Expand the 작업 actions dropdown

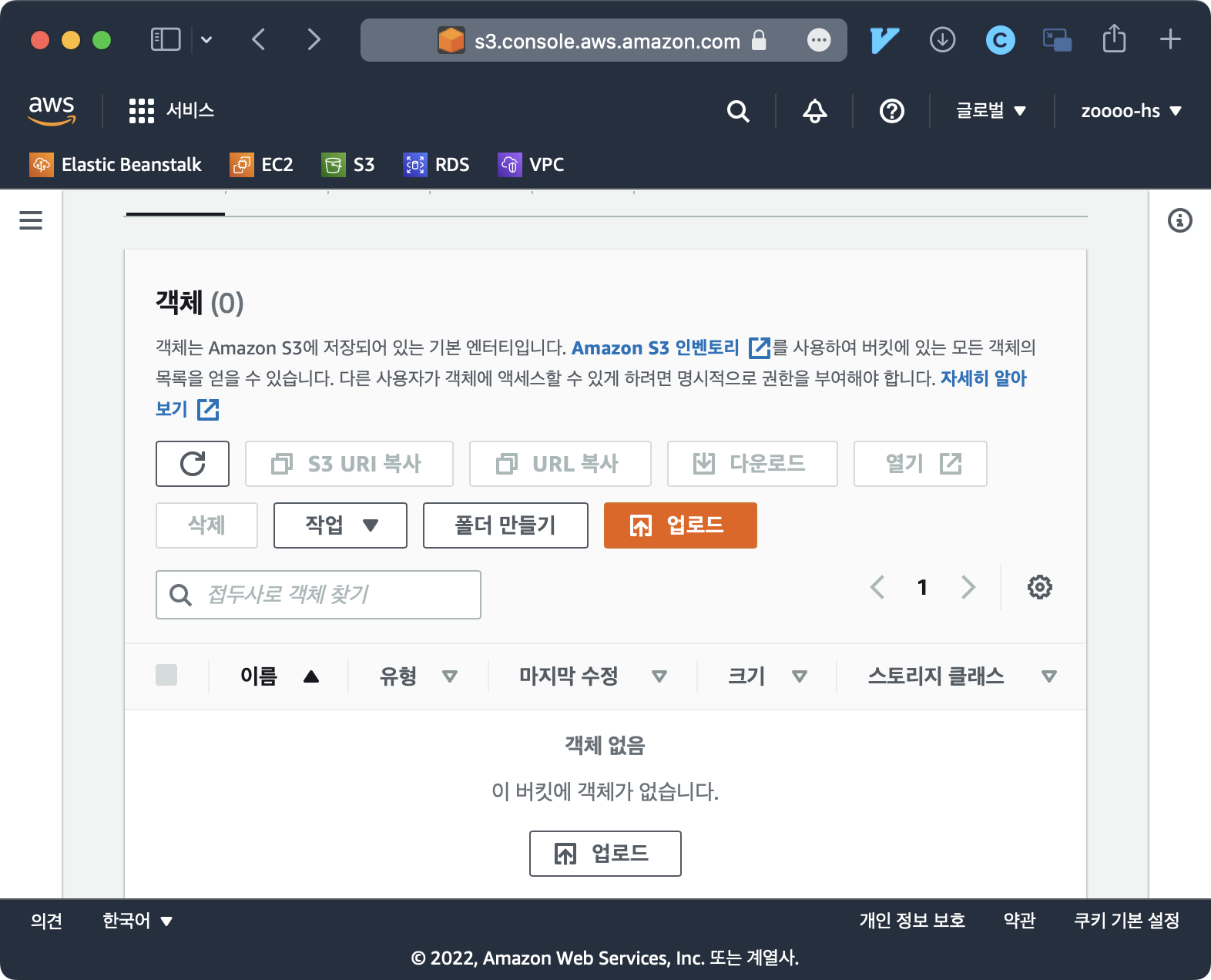point(340,525)
